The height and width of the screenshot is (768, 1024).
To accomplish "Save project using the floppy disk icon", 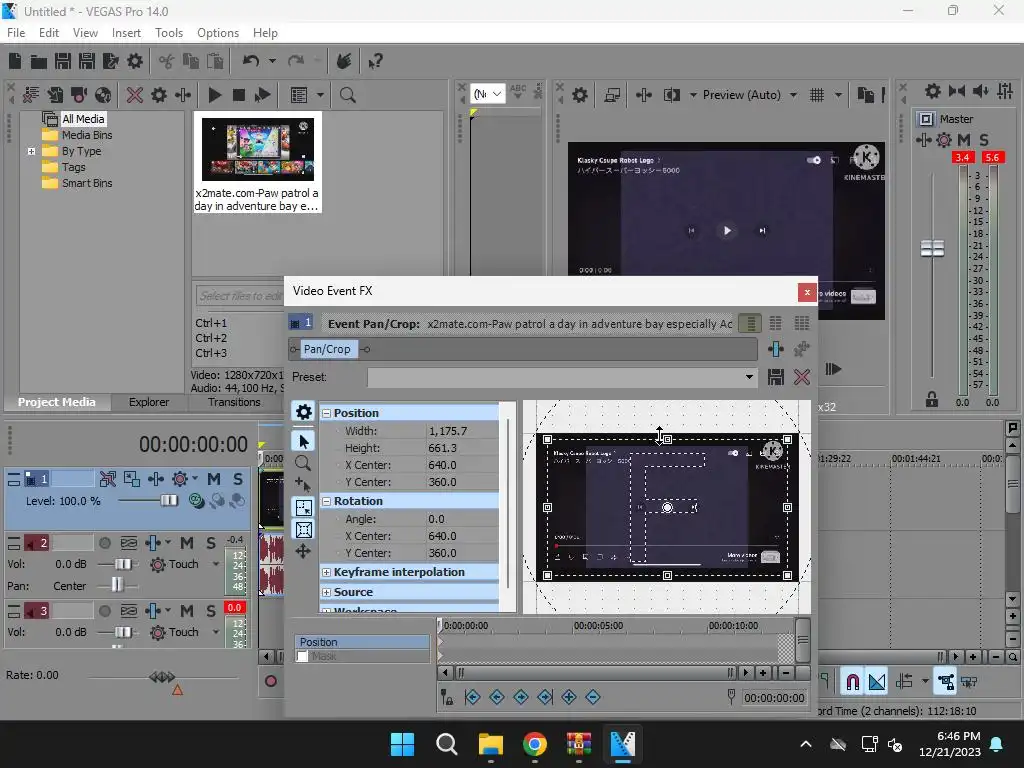I will [63, 61].
